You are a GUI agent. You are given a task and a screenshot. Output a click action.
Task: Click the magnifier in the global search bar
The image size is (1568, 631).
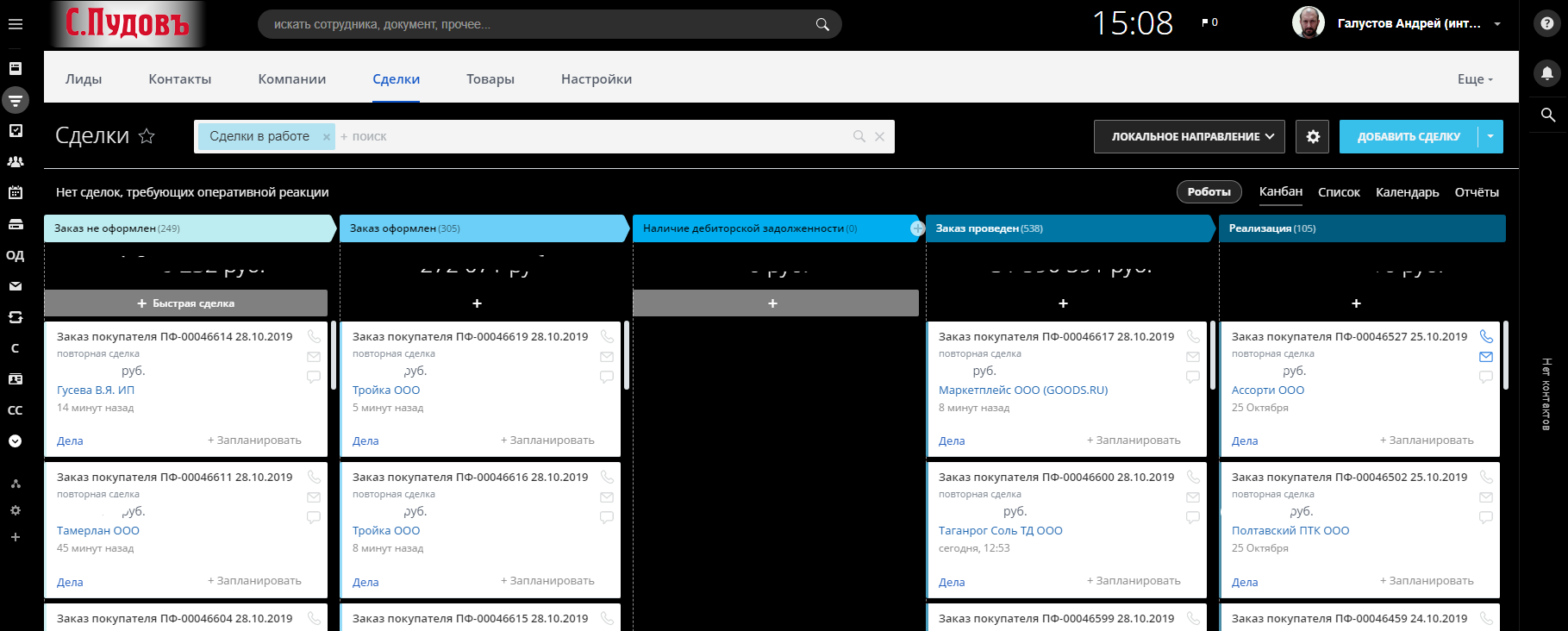822,24
